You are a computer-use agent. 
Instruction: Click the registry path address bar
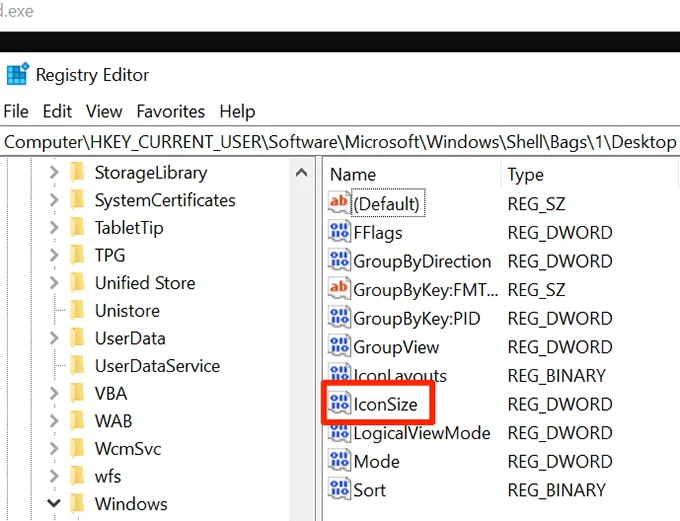click(340, 142)
